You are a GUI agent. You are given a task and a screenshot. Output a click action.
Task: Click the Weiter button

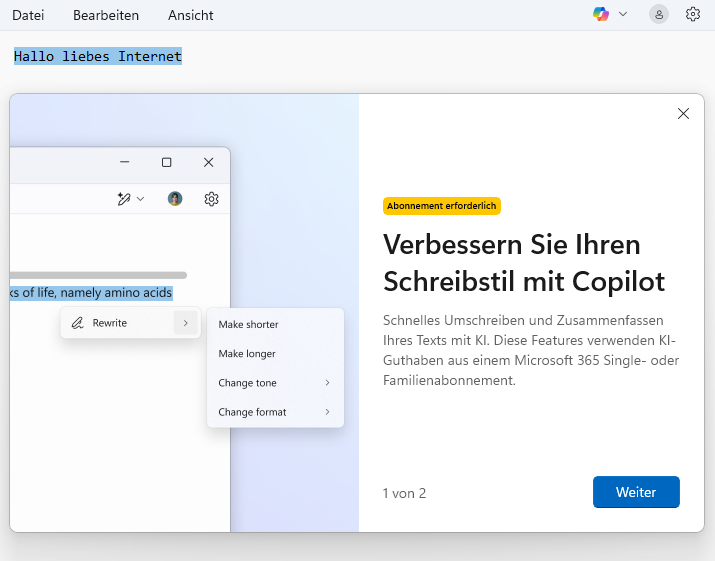point(636,492)
